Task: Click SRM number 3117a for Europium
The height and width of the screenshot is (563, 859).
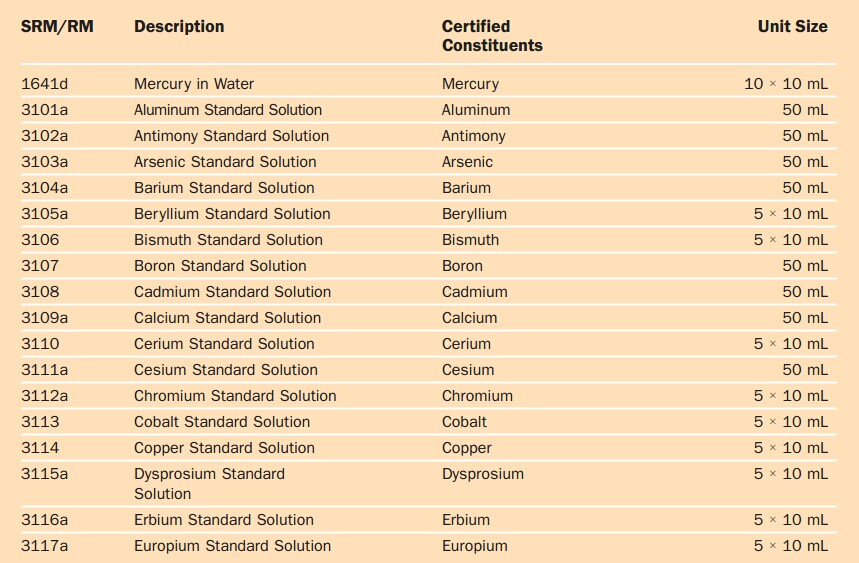Action: click(x=44, y=546)
